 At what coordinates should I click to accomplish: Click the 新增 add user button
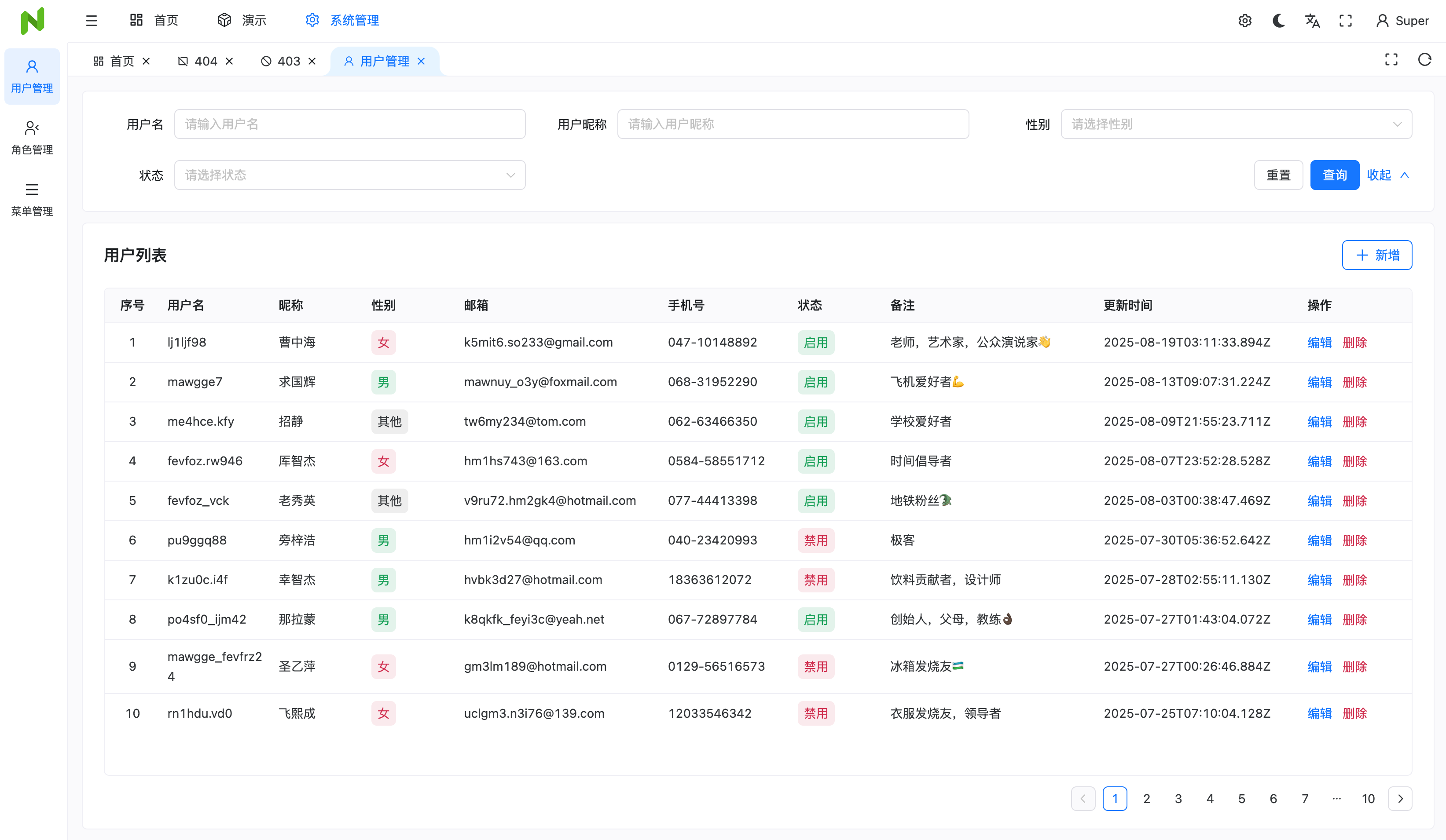pos(1377,255)
